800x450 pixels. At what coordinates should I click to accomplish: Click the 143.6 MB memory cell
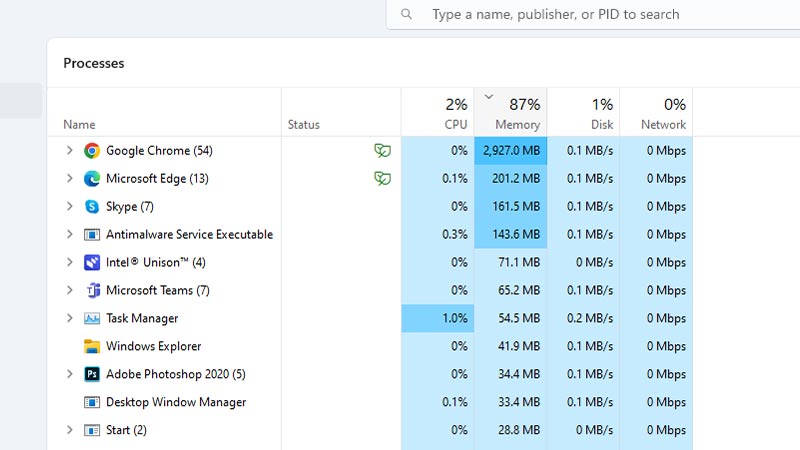tap(511, 235)
